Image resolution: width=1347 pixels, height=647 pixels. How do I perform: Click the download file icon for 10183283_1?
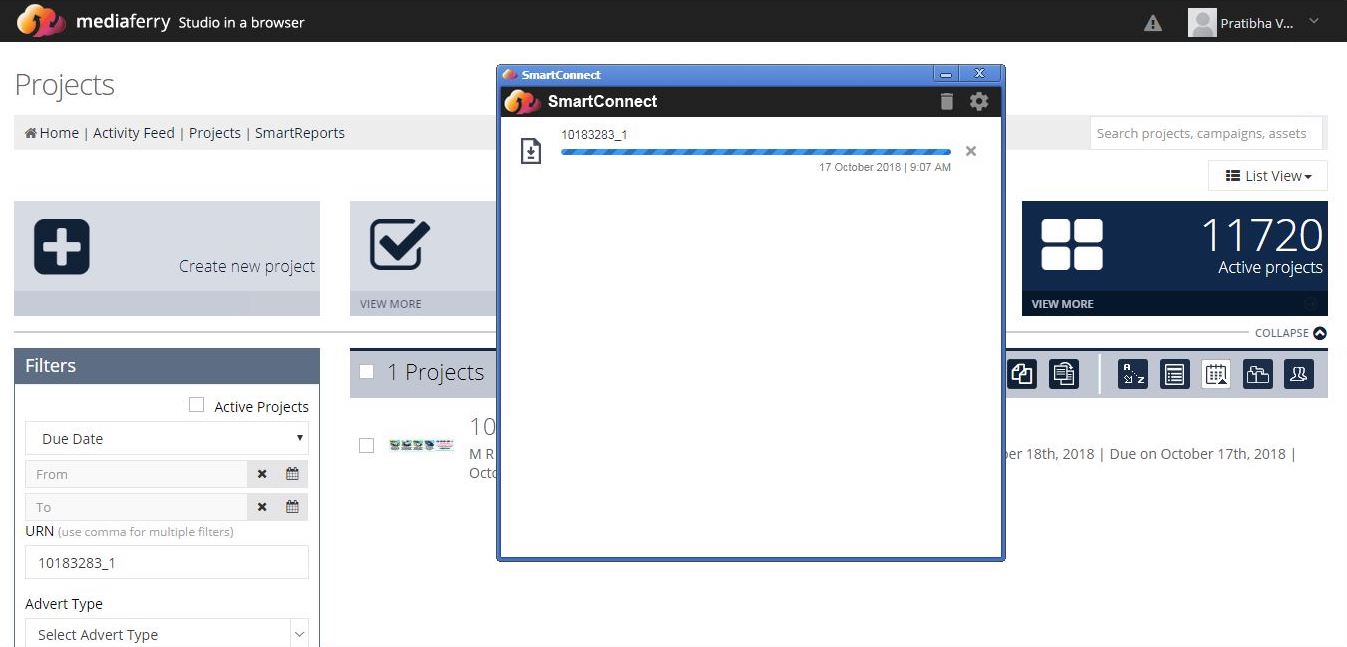[531, 151]
